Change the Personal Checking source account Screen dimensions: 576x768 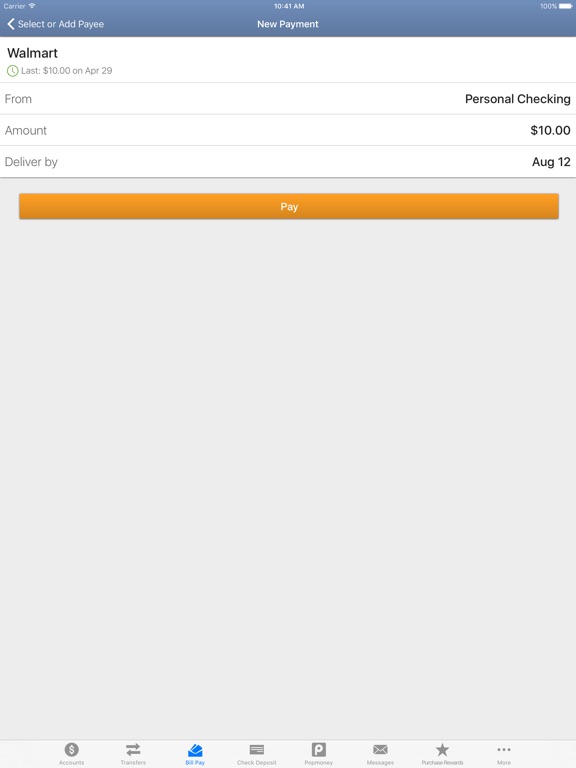click(x=518, y=99)
